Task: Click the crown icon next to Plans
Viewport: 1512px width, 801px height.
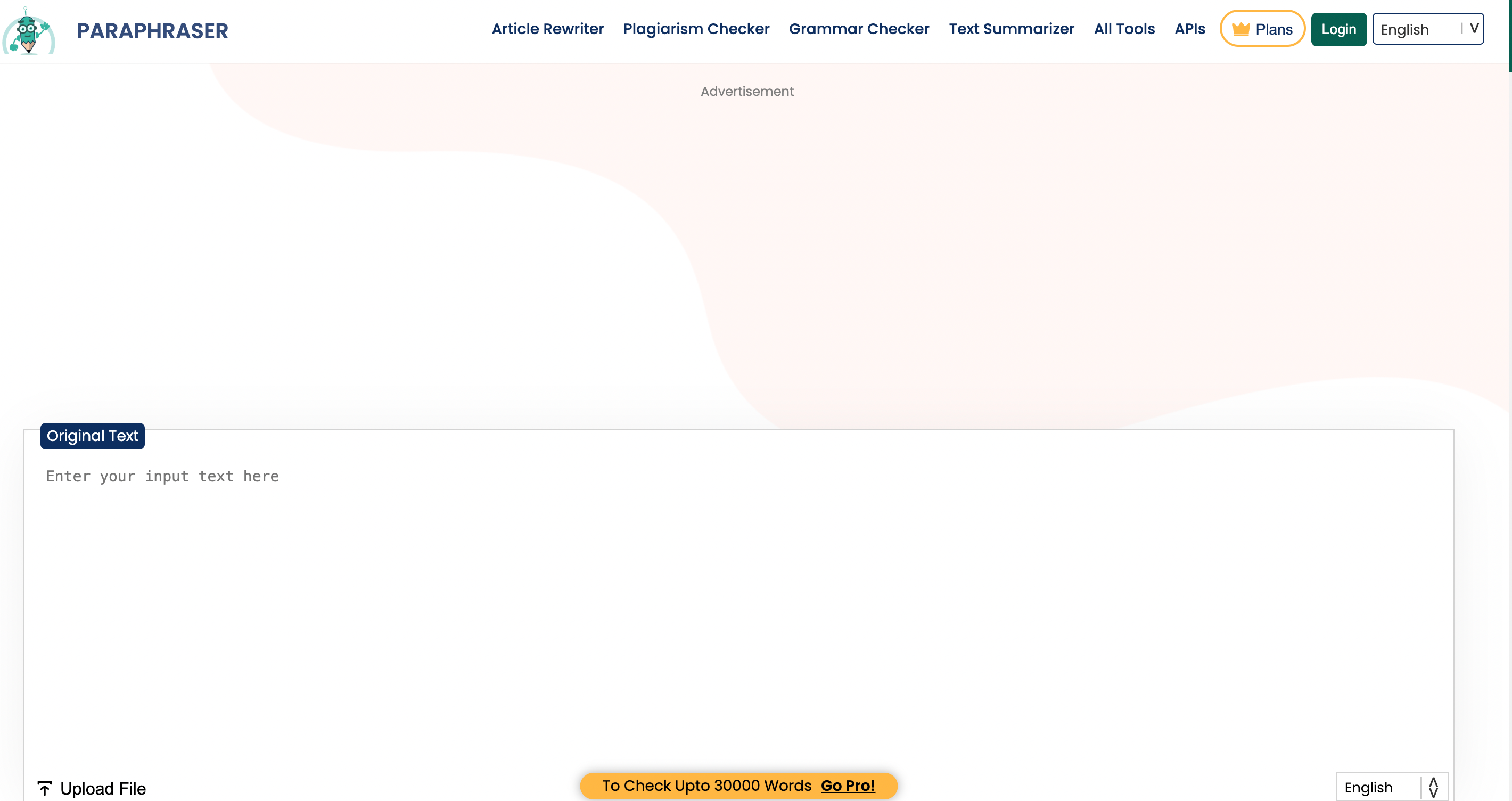Action: tap(1242, 28)
